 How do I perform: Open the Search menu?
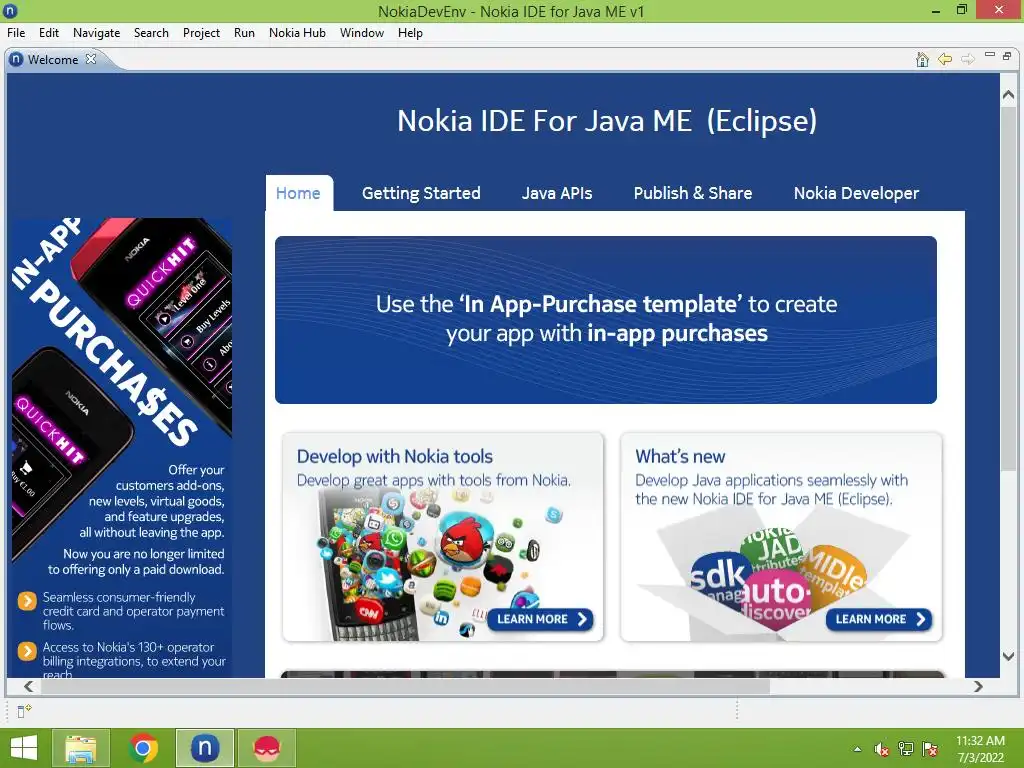[151, 33]
